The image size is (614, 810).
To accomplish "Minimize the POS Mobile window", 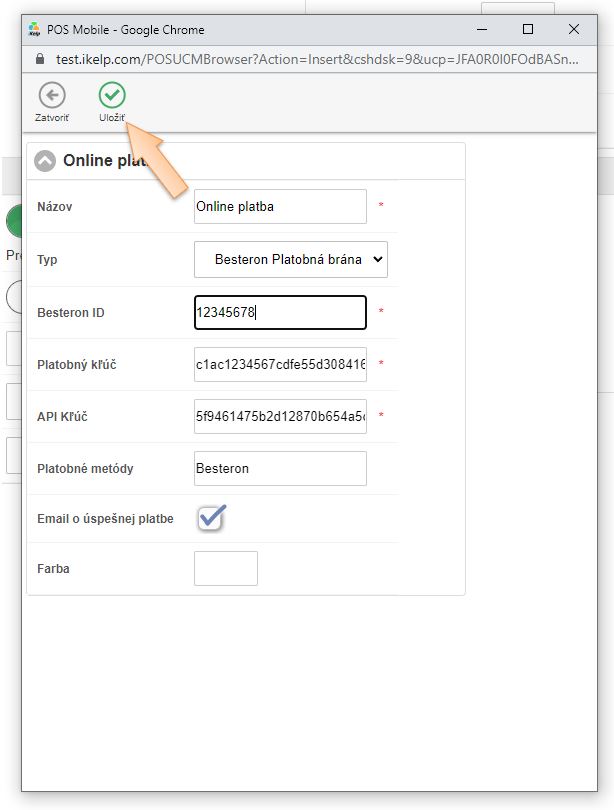I will pos(483,29).
